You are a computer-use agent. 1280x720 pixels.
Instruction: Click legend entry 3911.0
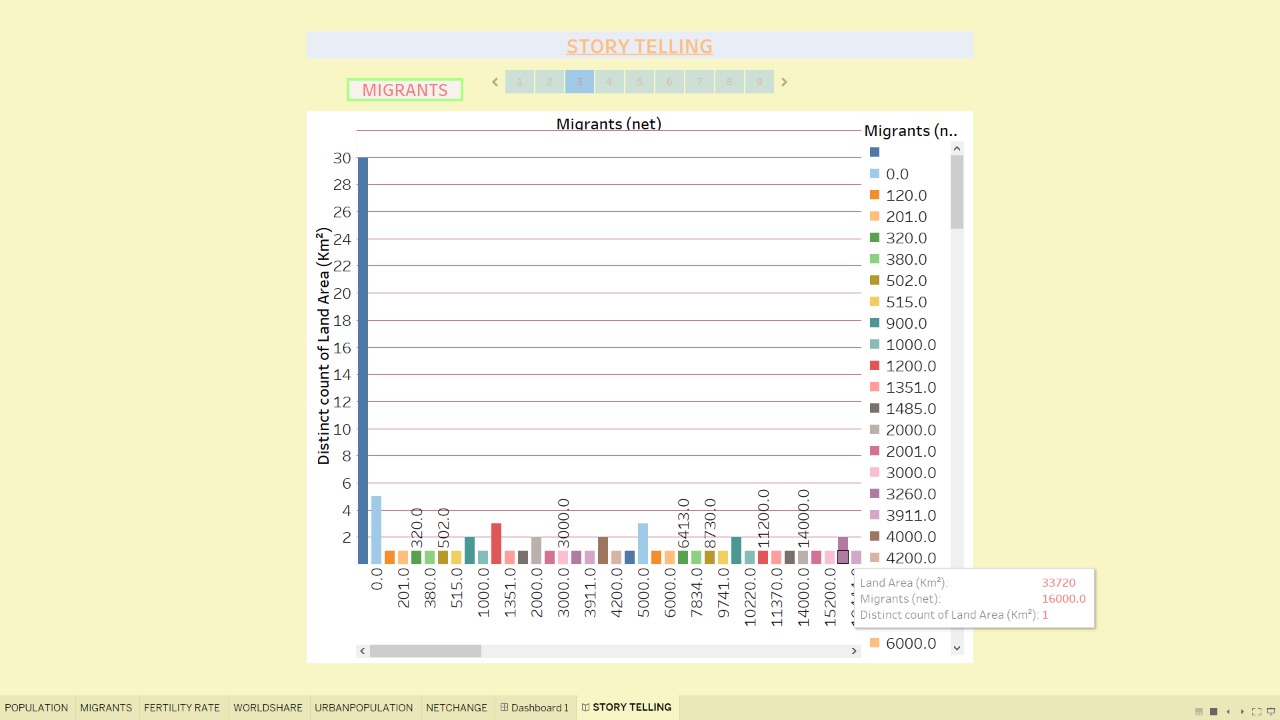pos(911,515)
